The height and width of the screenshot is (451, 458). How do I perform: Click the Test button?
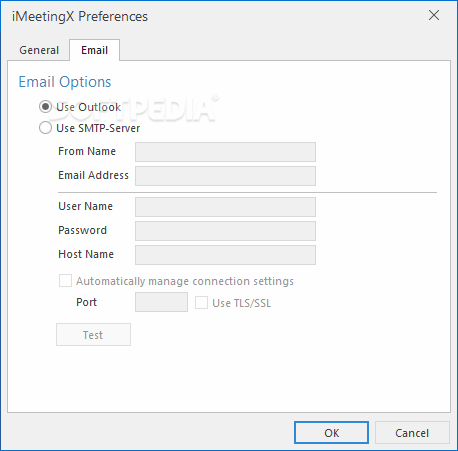pyautogui.click(x=93, y=334)
